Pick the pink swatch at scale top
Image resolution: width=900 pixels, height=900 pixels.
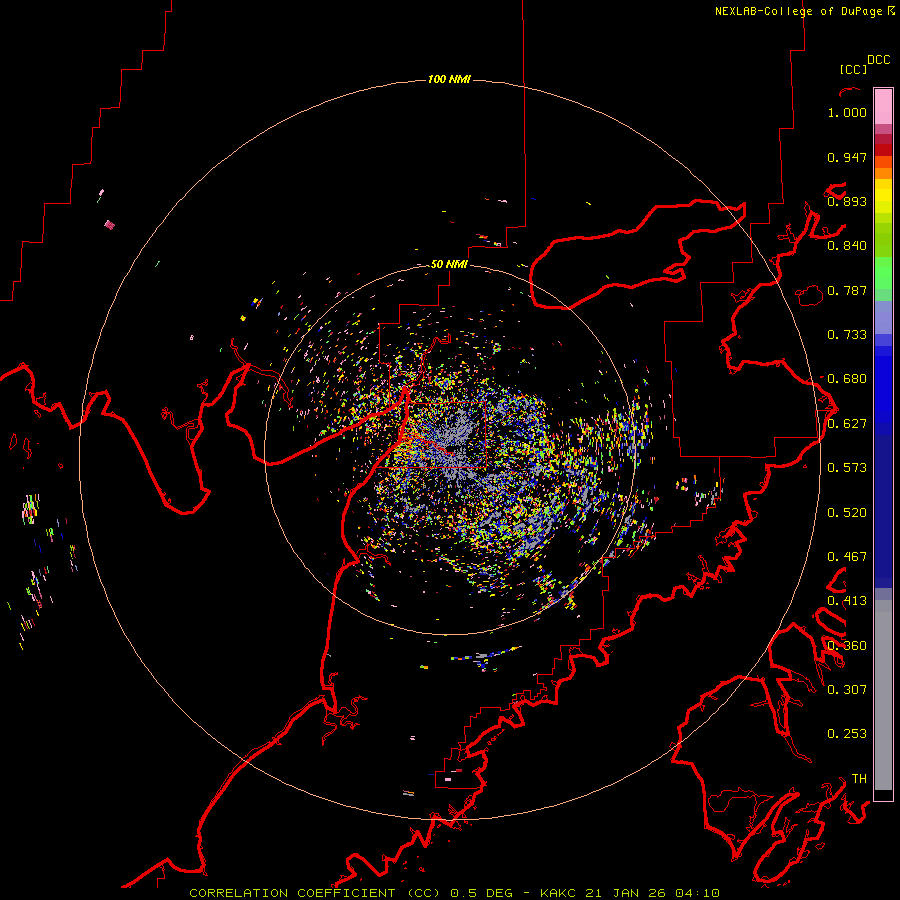click(x=883, y=107)
